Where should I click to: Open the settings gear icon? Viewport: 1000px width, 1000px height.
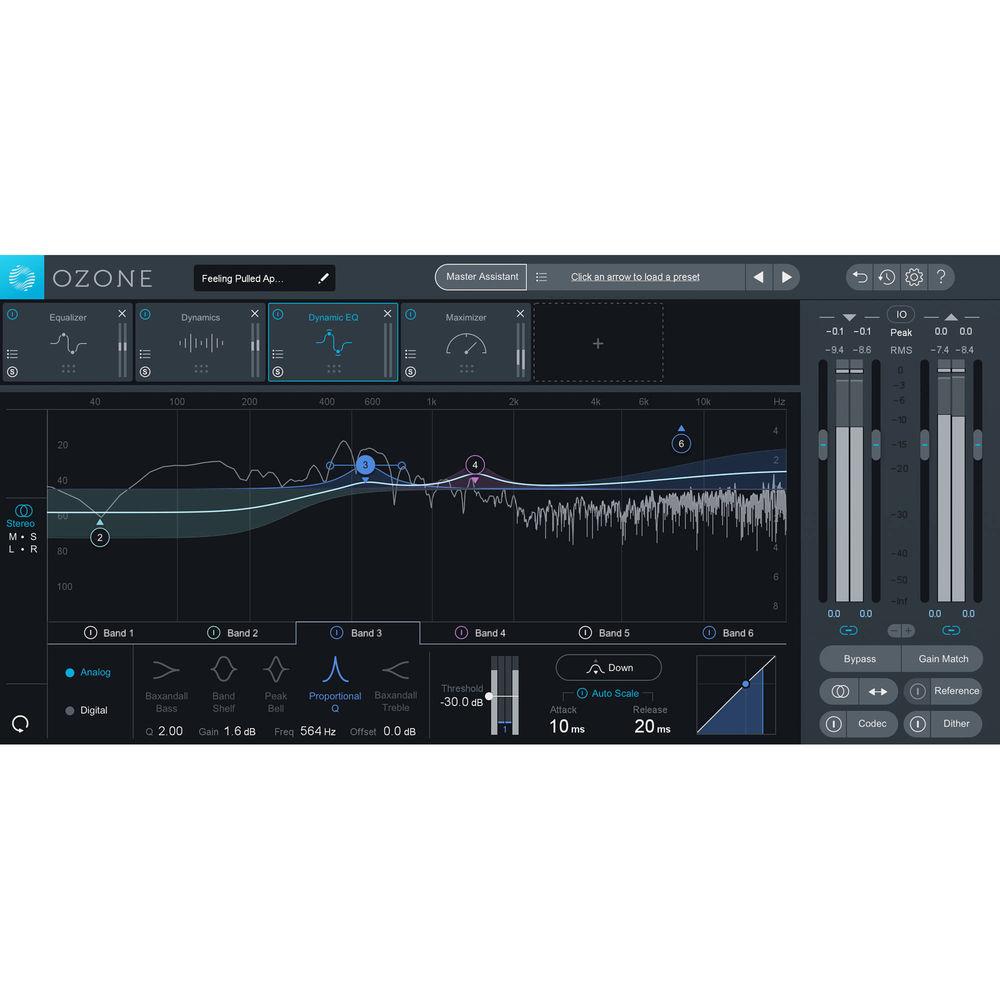pyautogui.click(x=913, y=277)
